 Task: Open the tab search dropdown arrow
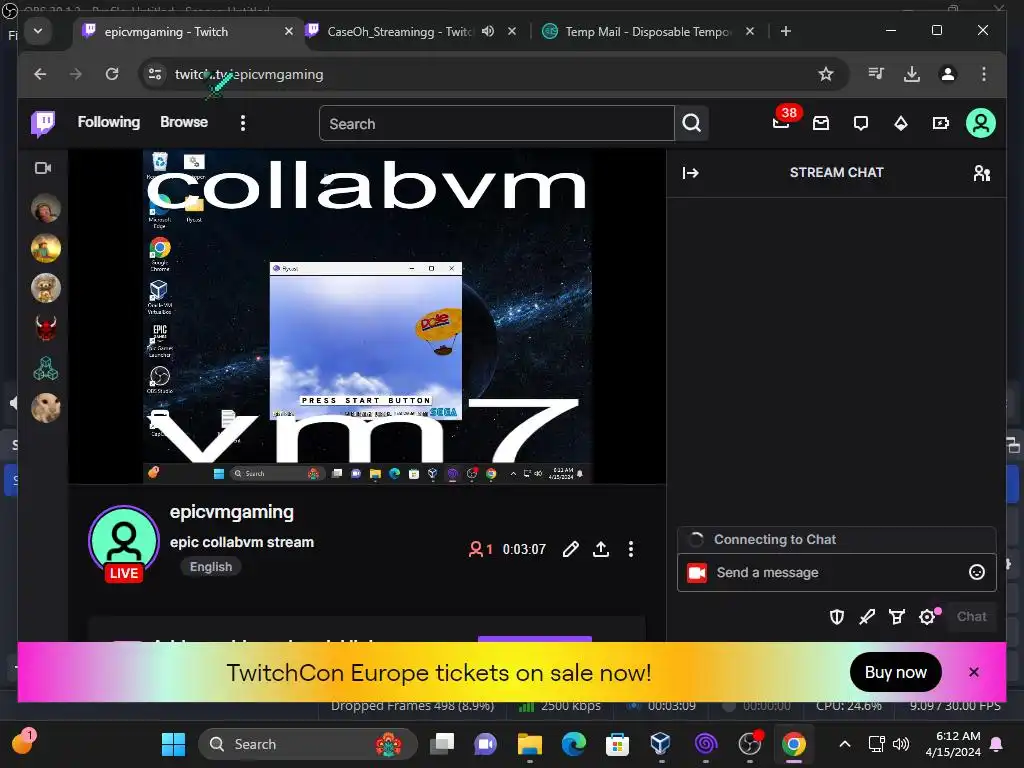pos(38,31)
